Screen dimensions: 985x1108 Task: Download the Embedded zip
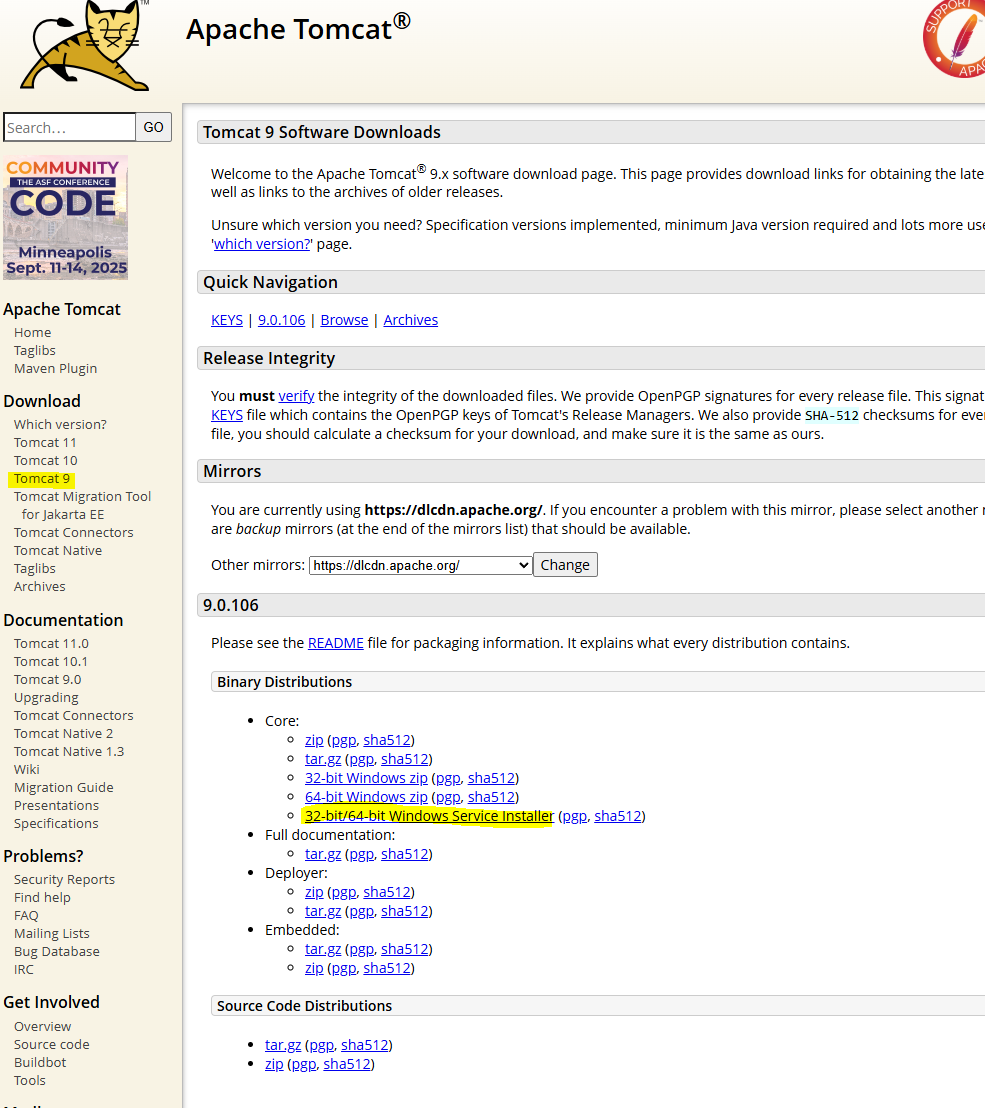314,968
